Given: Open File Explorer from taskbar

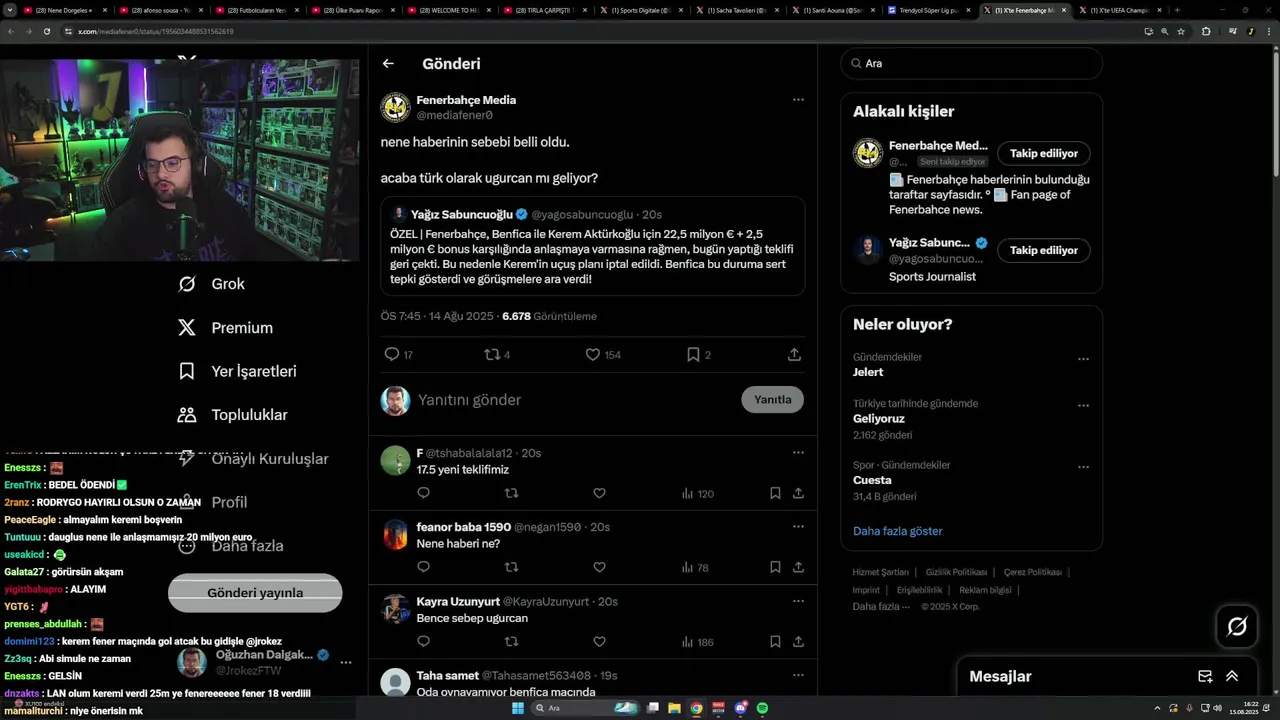Looking at the screenshot, I should coord(674,708).
